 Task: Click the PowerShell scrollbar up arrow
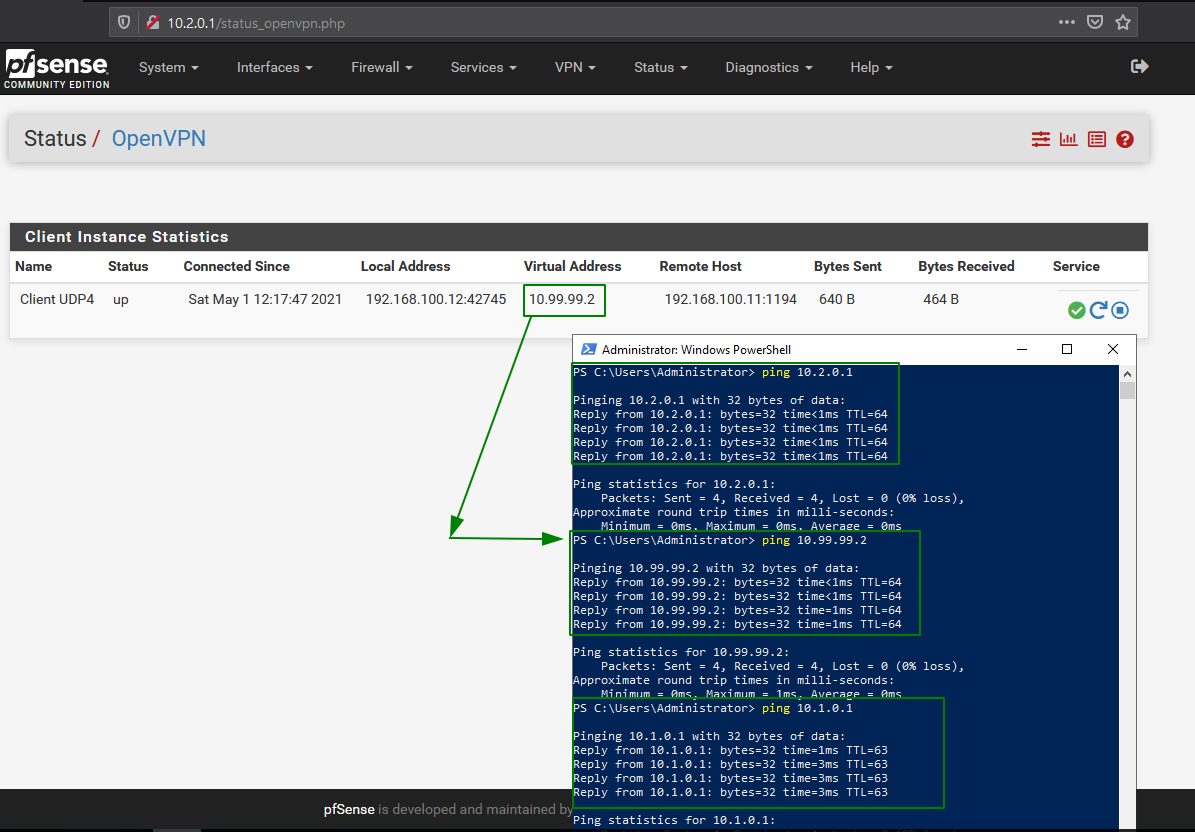click(x=1127, y=373)
